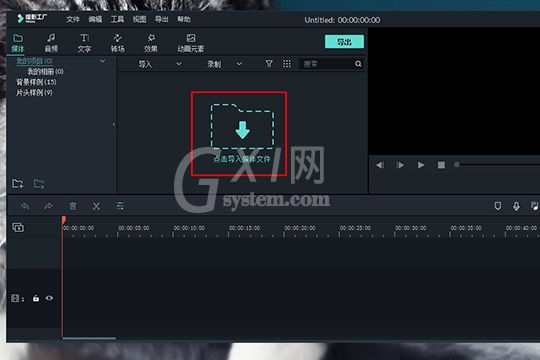The image size is (540, 360).
Task: Click the undo arrow icon
Action: [25, 206]
